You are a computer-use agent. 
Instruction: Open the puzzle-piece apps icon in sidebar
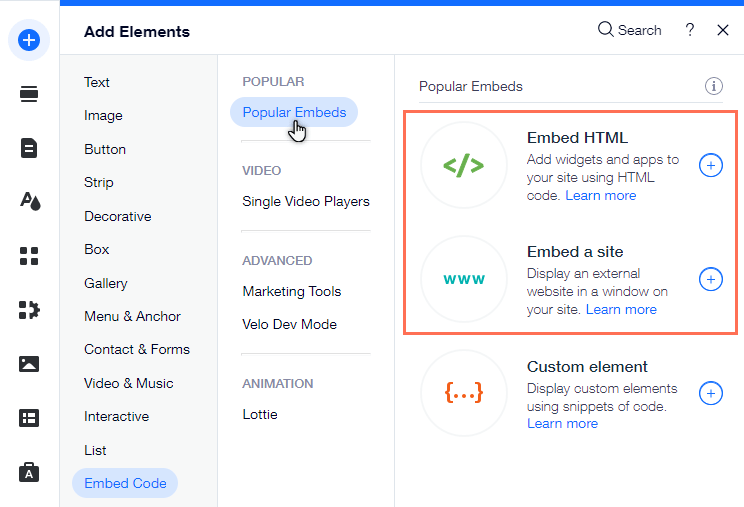(29, 310)
